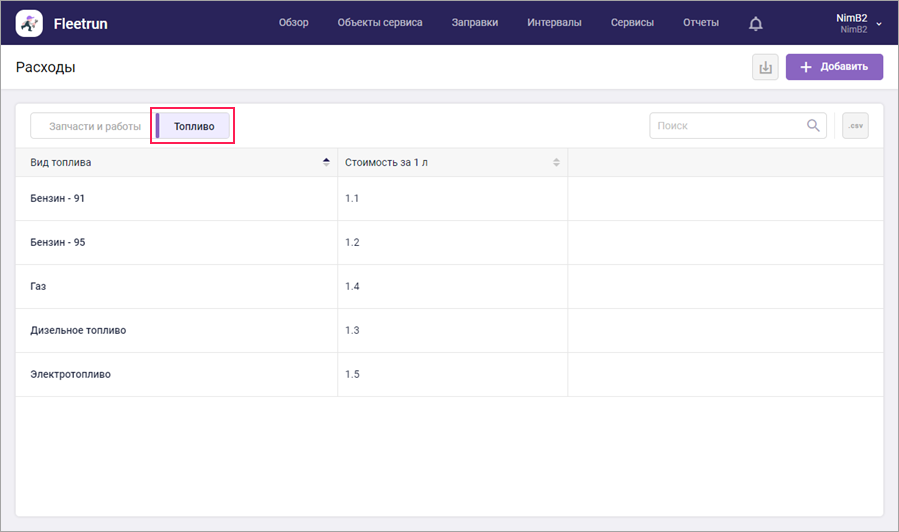Open Отчеты in the top navigation

pyautogui.click(x=700, y=23)
